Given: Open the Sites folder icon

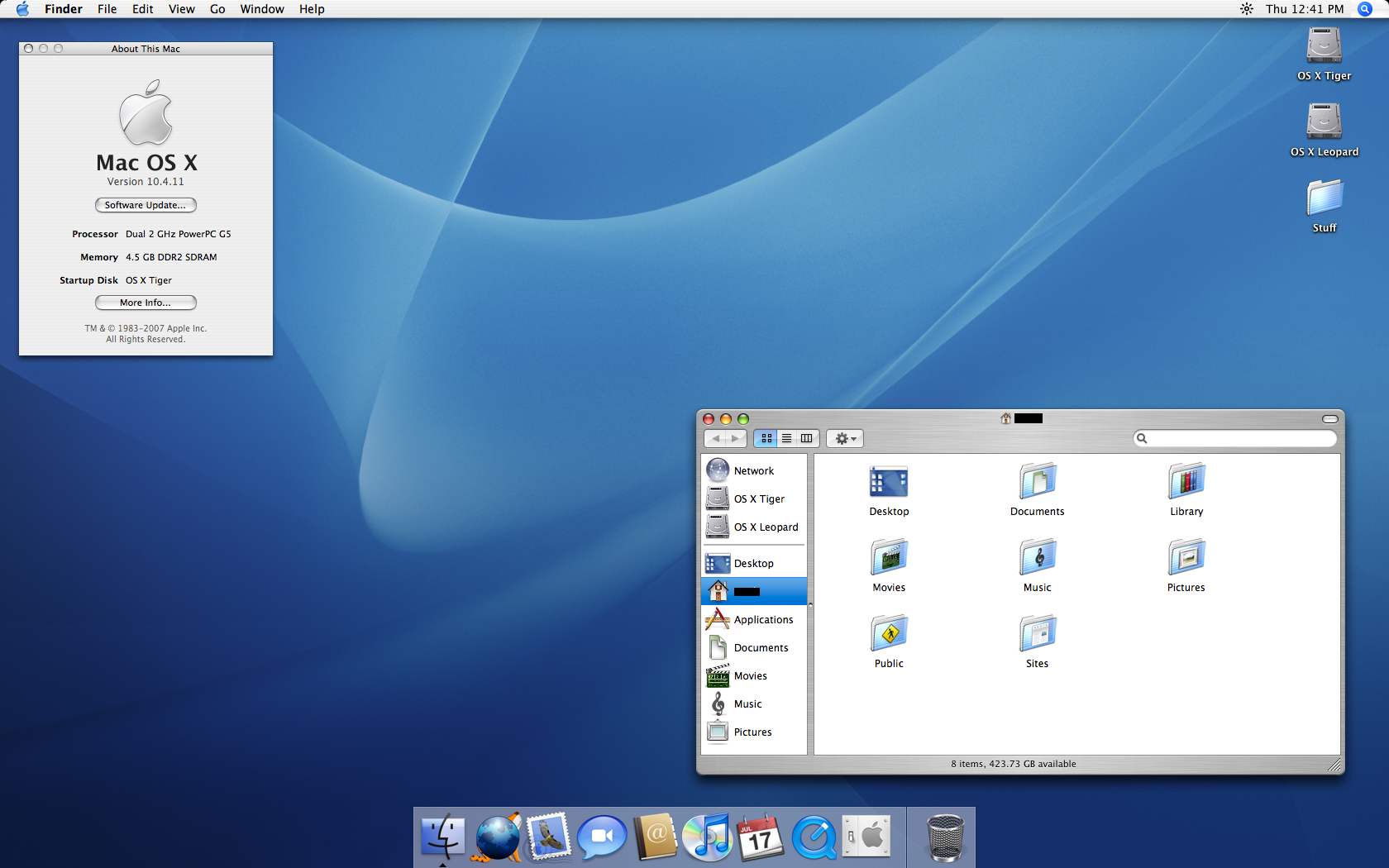Looking at the screenshot, I should pyautogui.click(x=1037, y=634).
